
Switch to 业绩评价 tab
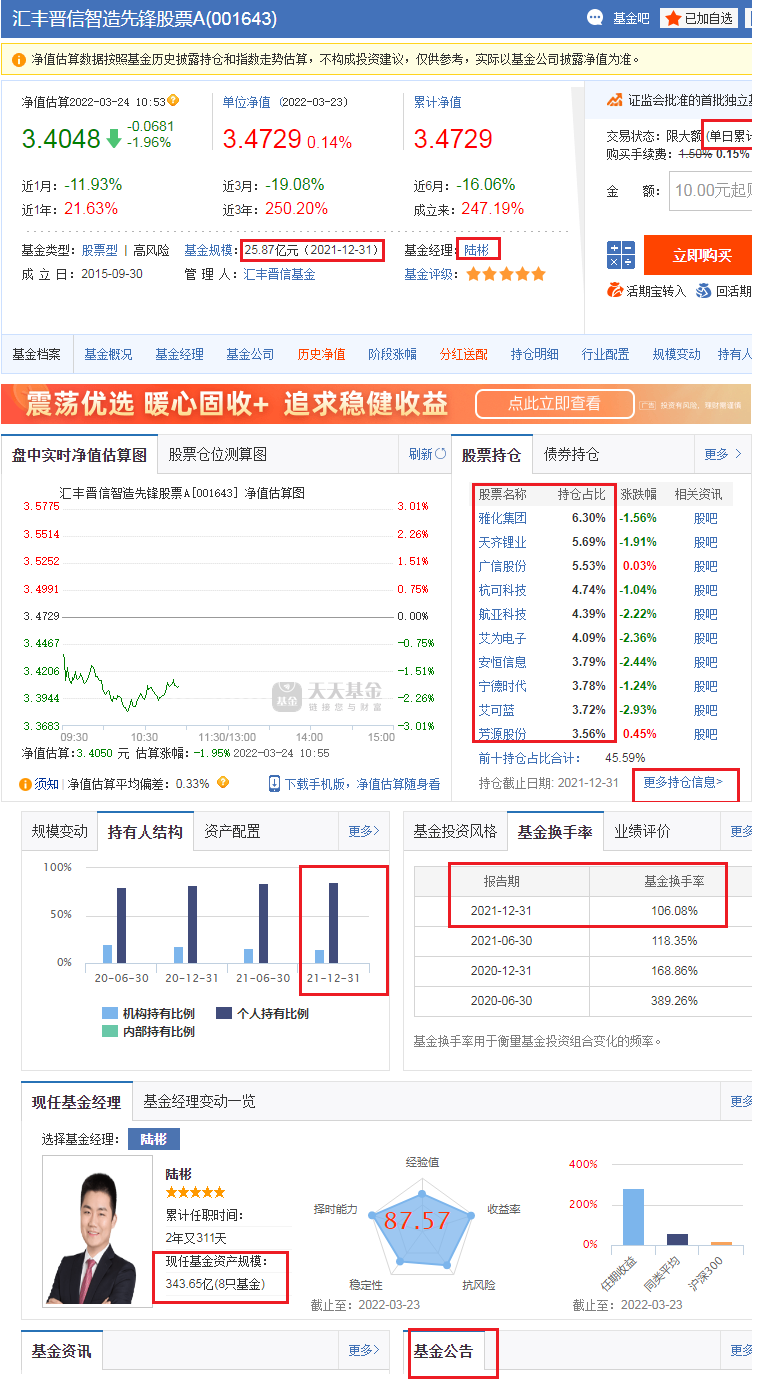pyautogui.click(x=642, y=831)
